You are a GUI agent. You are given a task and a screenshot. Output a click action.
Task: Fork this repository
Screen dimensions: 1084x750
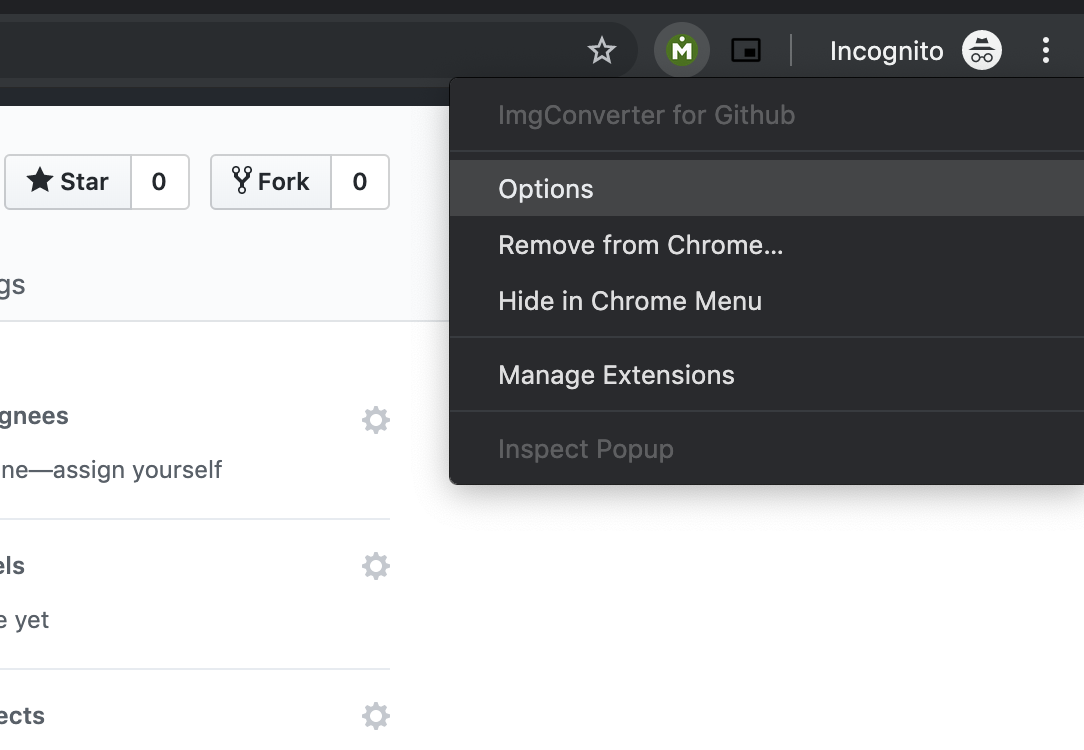271,182
